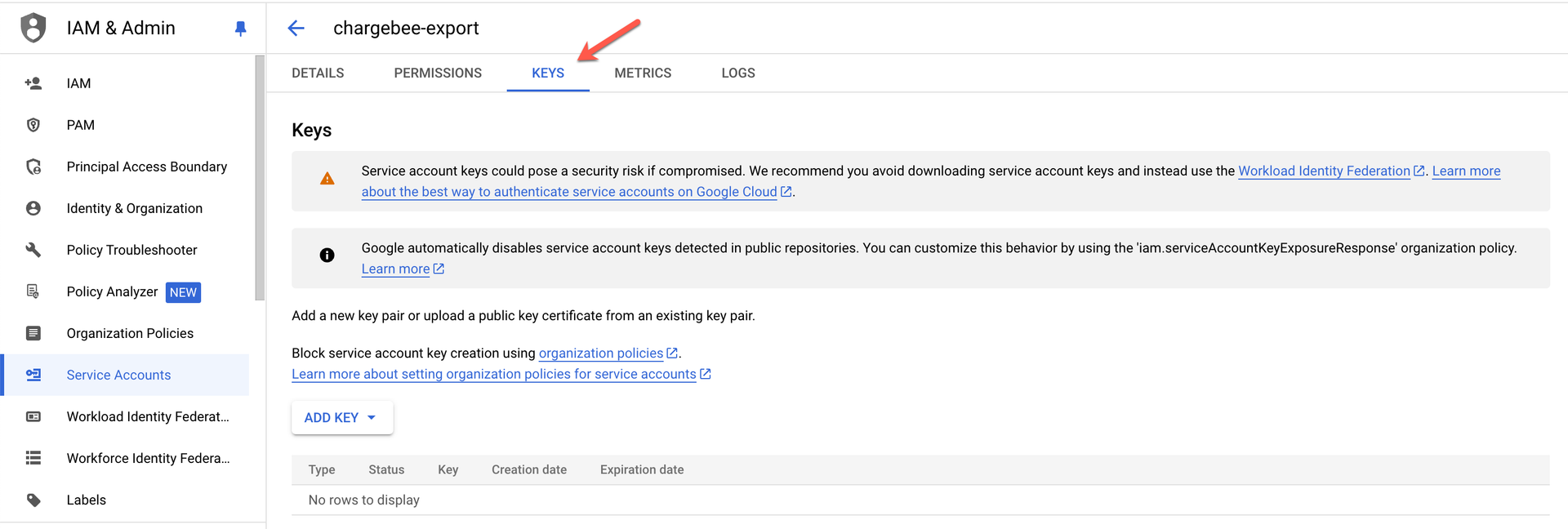The height and width of the screenshot is (529, 1568).
Task: Select the LOGS tab
Action: click(738, 73)
